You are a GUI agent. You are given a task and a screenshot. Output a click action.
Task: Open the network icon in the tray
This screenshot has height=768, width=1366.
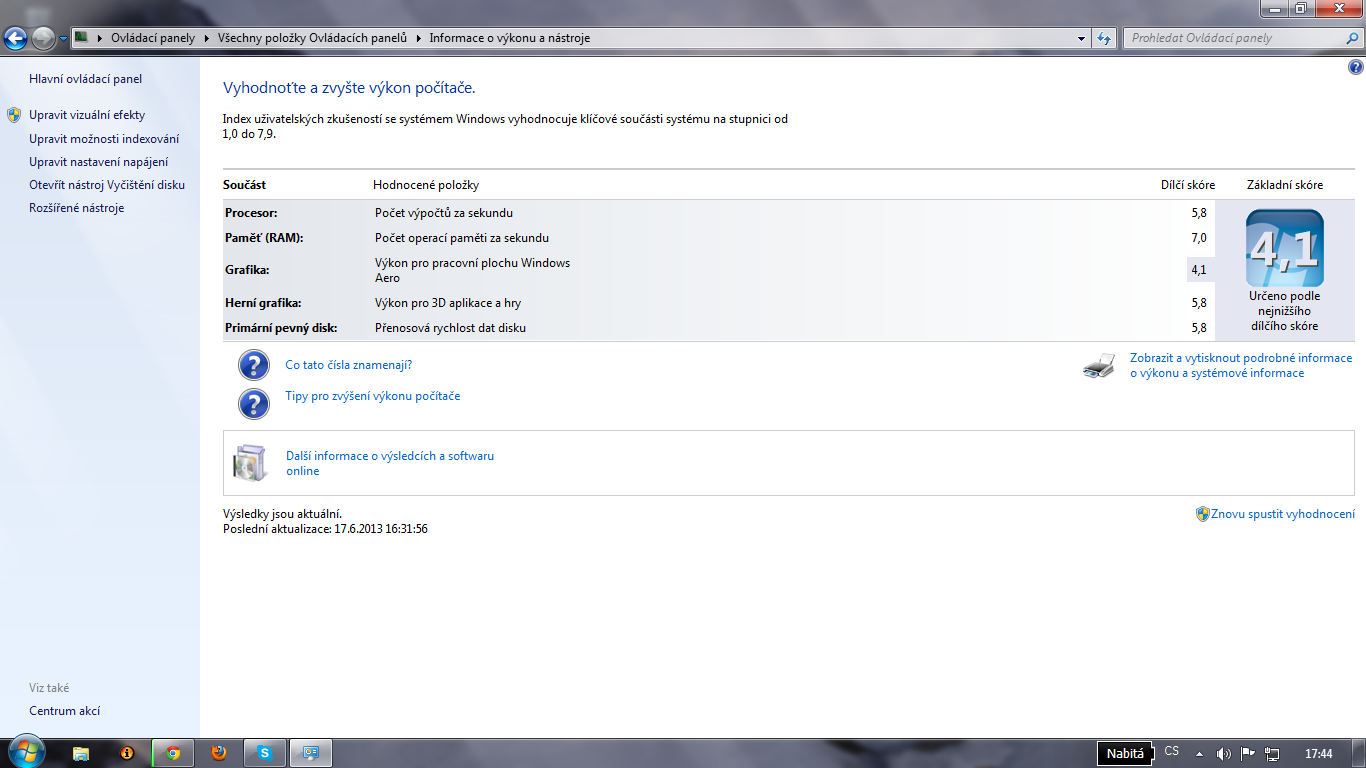[x=1273, y=753]
